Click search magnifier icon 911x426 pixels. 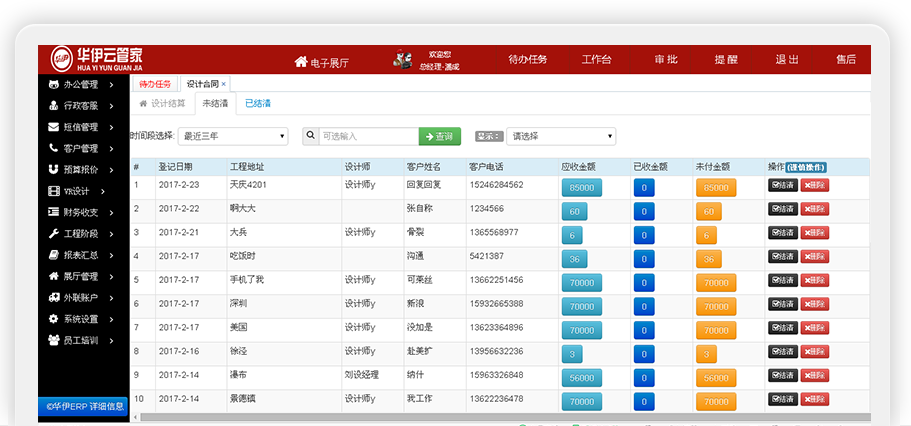[x=310, y=136]
